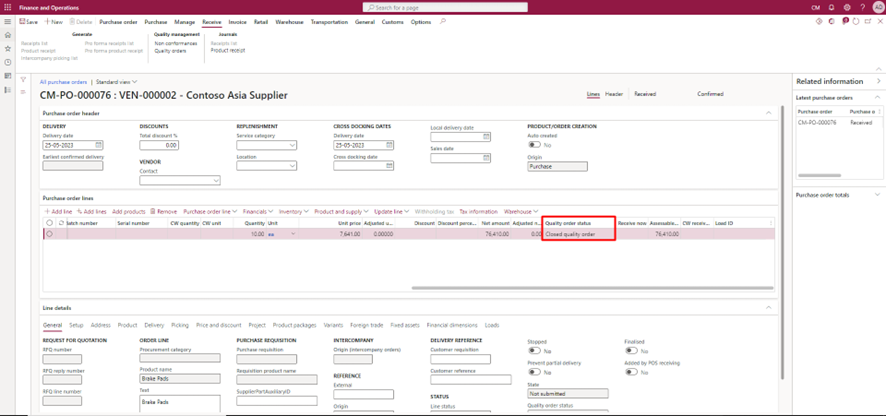Toggle the Stopped switch
Viewport: 886px width, 416px height.
pos(533,351)
